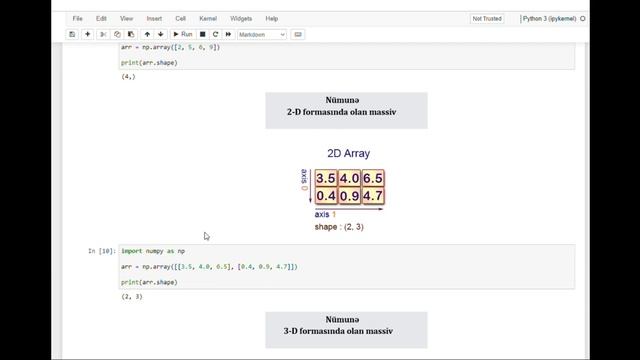The image size is (640, 360).
Task: Open the command palette keyboard icon
Action: pyautogui.click(x=298, y=35)
